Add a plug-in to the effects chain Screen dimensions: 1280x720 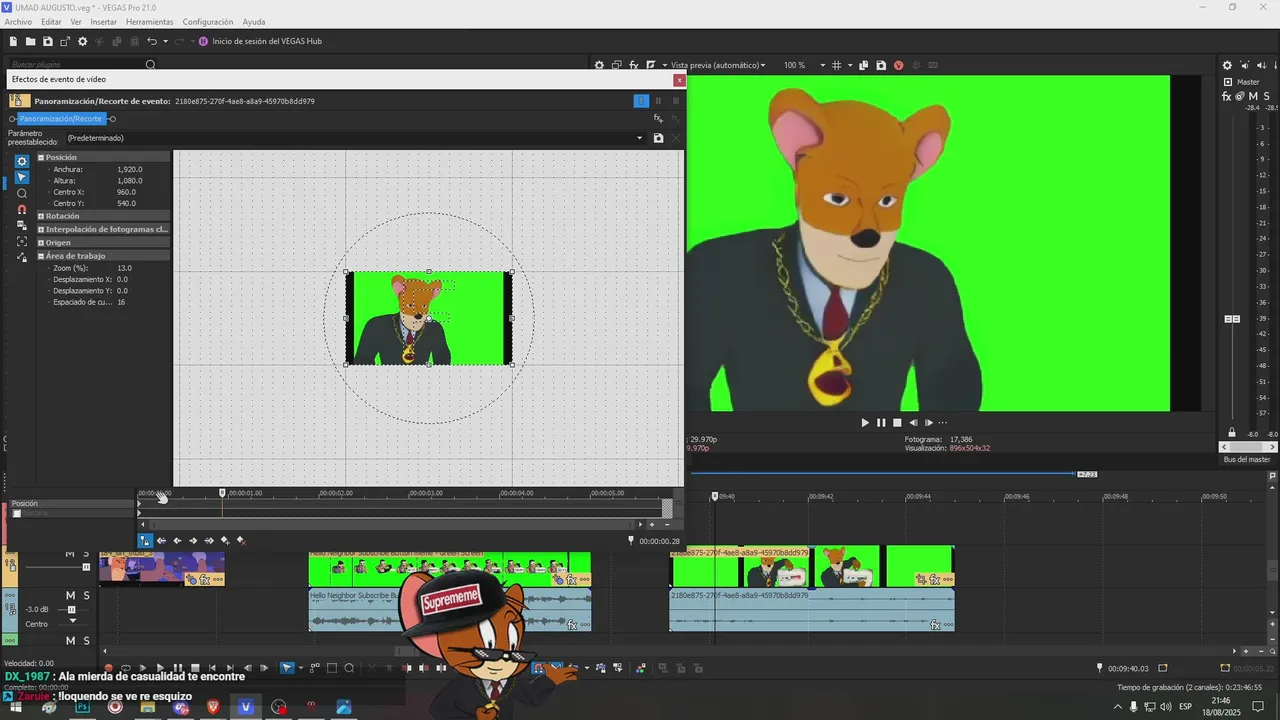click(658, 119)
